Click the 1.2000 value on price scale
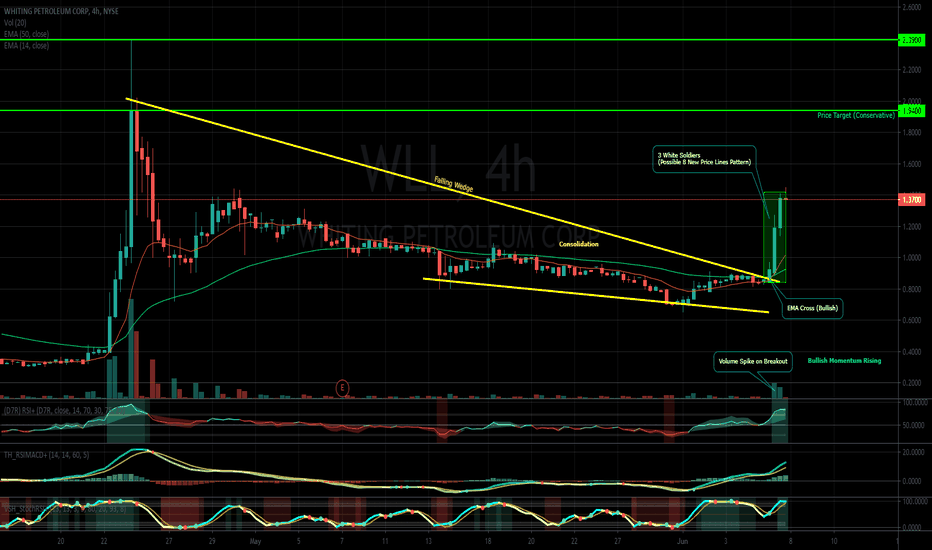 pos(912,227)
